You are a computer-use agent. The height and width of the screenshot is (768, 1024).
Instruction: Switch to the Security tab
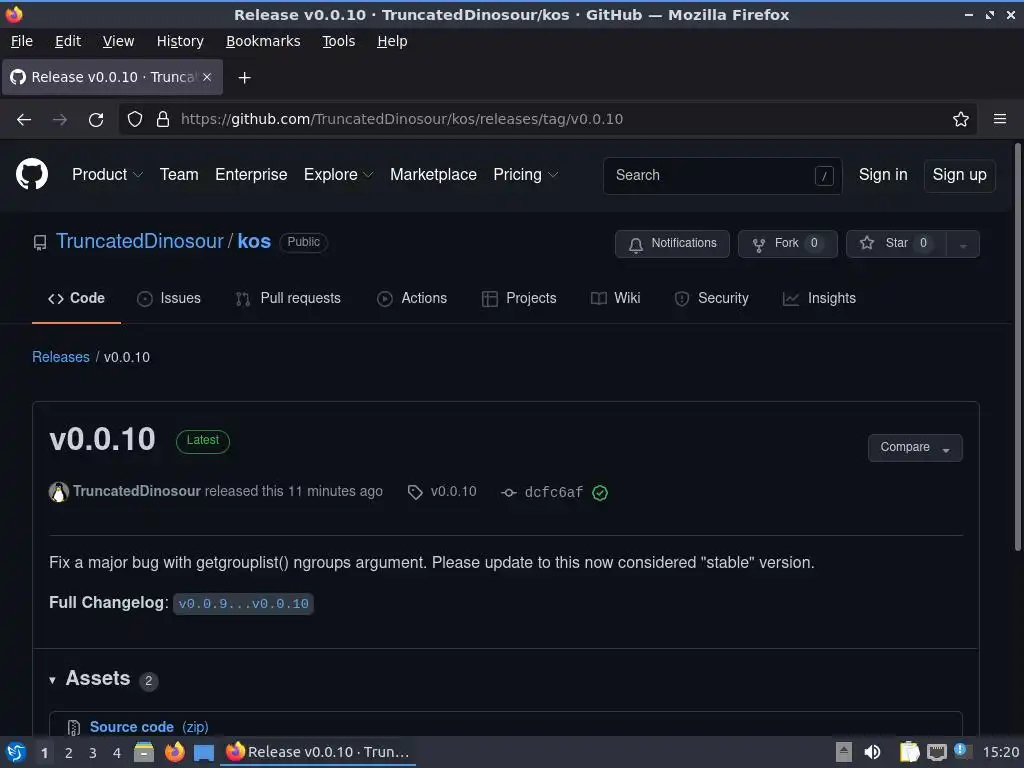point(711,298)
